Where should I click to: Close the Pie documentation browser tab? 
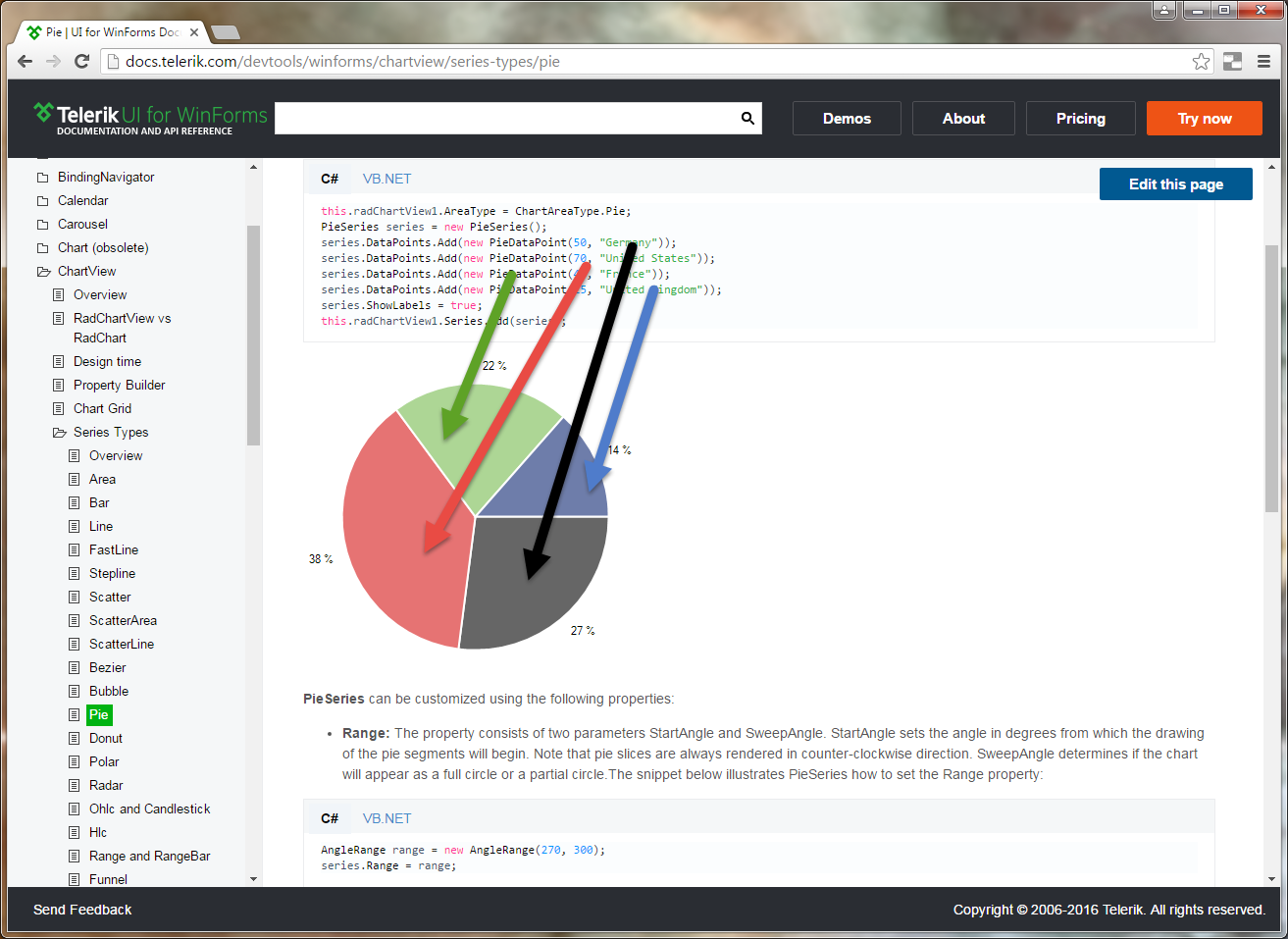(194, 32)
